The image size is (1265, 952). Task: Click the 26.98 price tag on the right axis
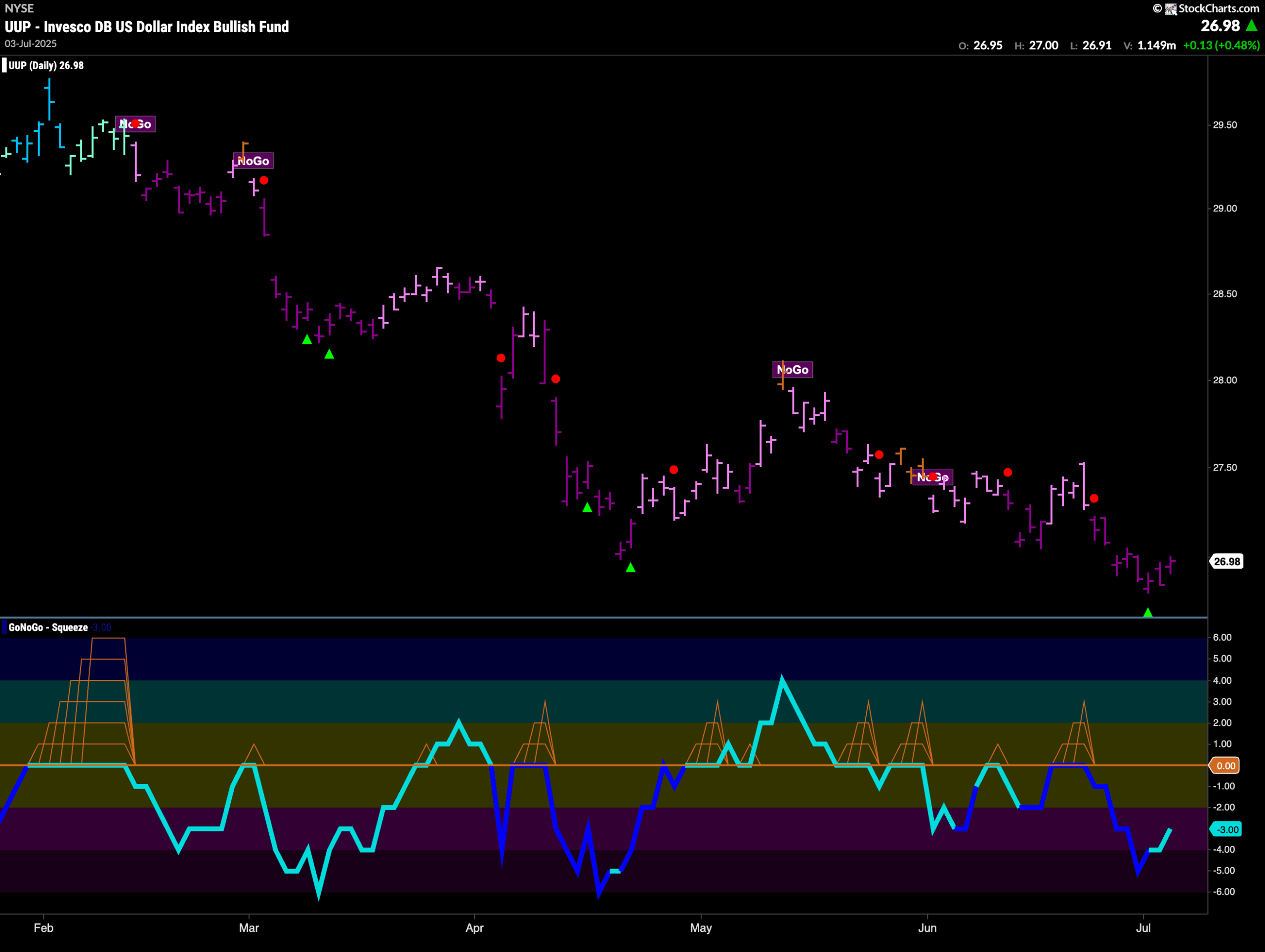[x=1226, y=562]
